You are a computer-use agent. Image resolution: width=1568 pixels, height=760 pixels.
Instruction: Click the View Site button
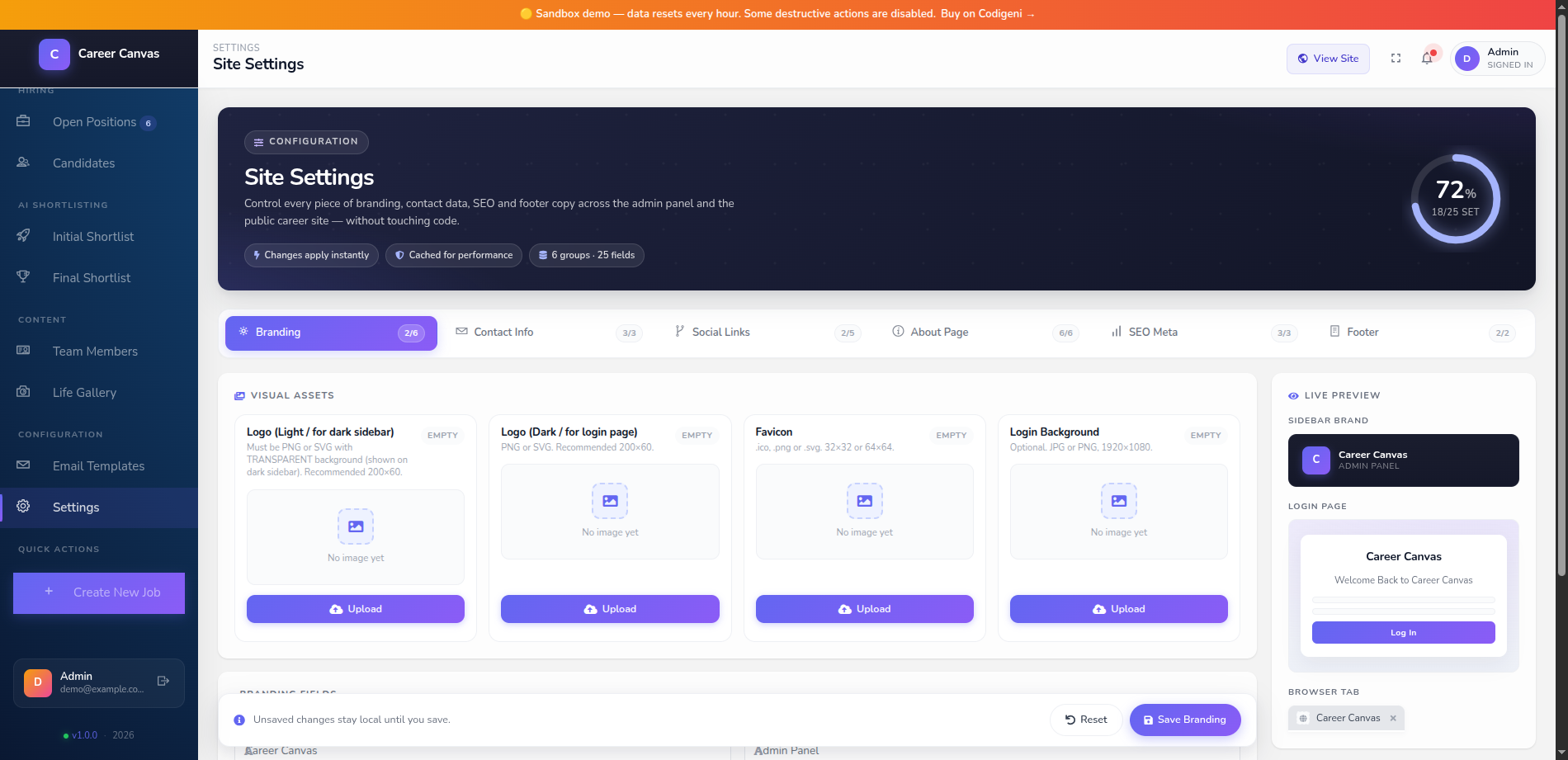pyautogui.click(x=1328, y=59)
